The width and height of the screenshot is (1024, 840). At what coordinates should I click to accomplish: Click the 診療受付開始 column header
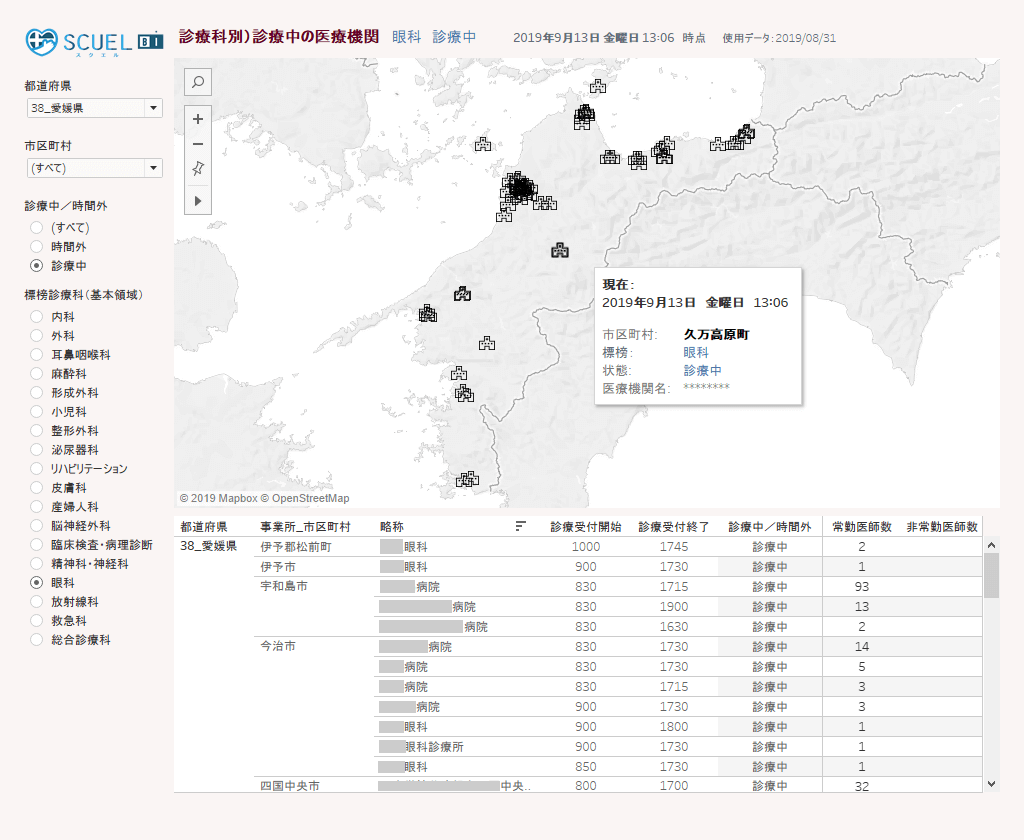(x=585, y=526)
